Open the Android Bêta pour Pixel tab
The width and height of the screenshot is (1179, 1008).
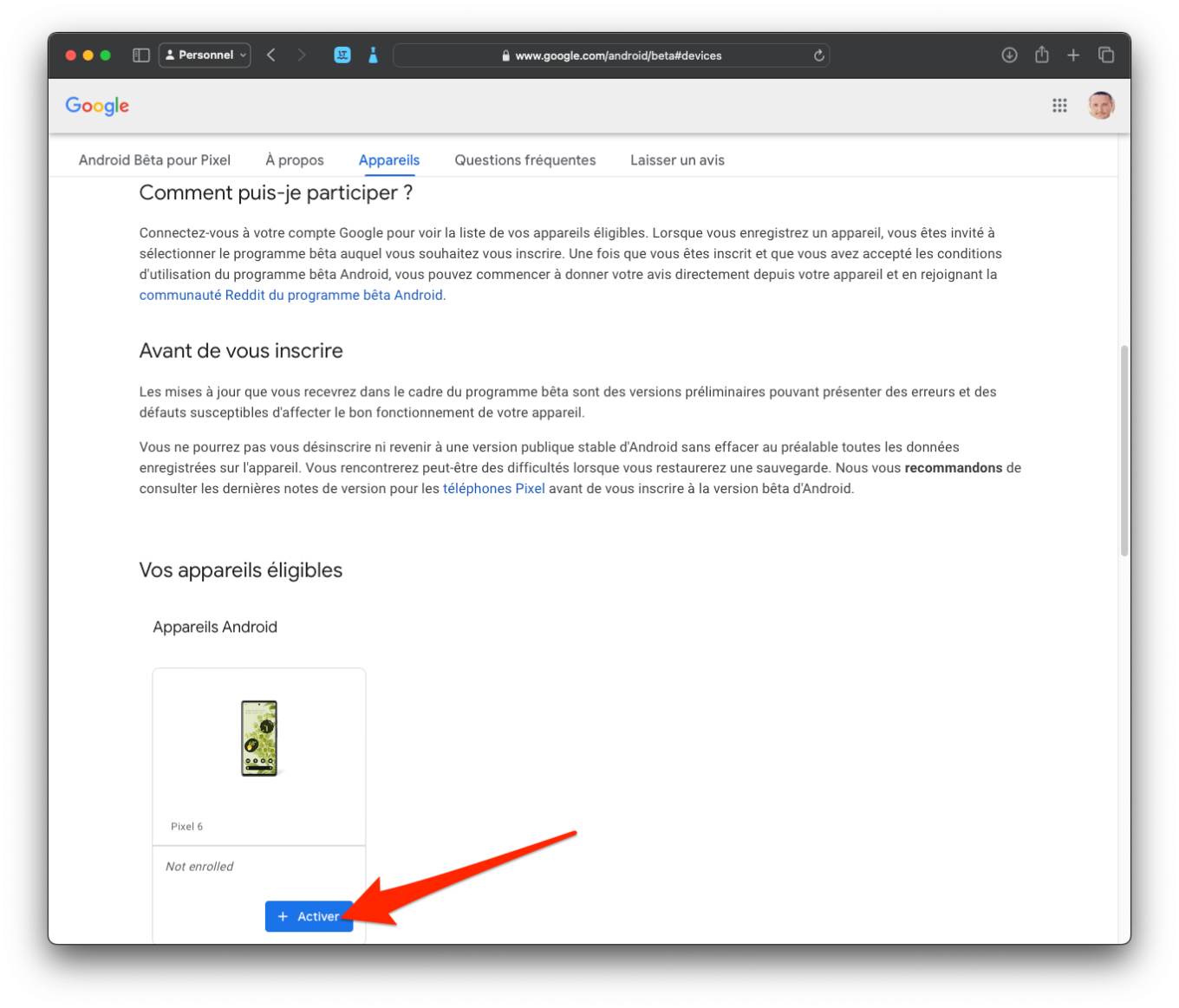[x=154, y=160]
